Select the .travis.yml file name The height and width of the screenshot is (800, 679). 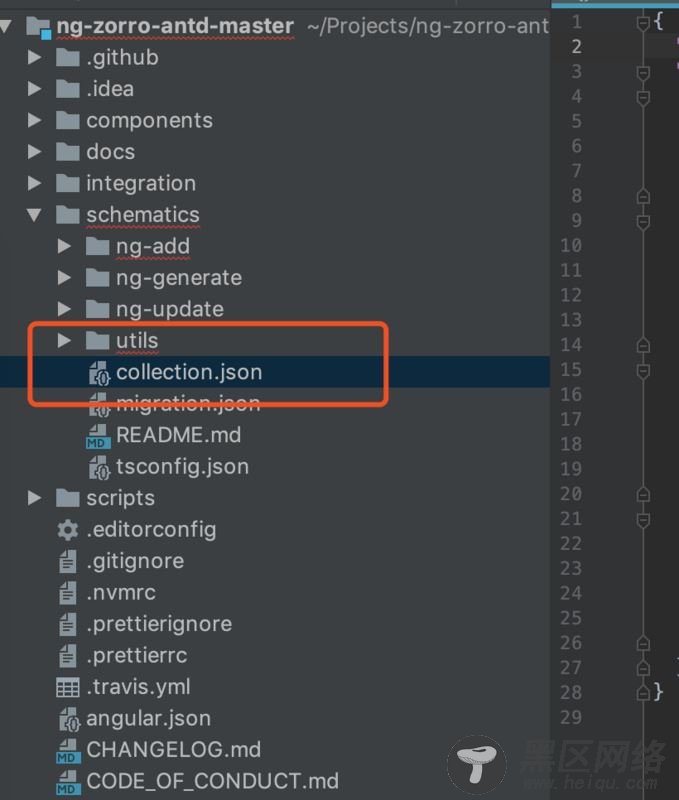pos(138,687)
